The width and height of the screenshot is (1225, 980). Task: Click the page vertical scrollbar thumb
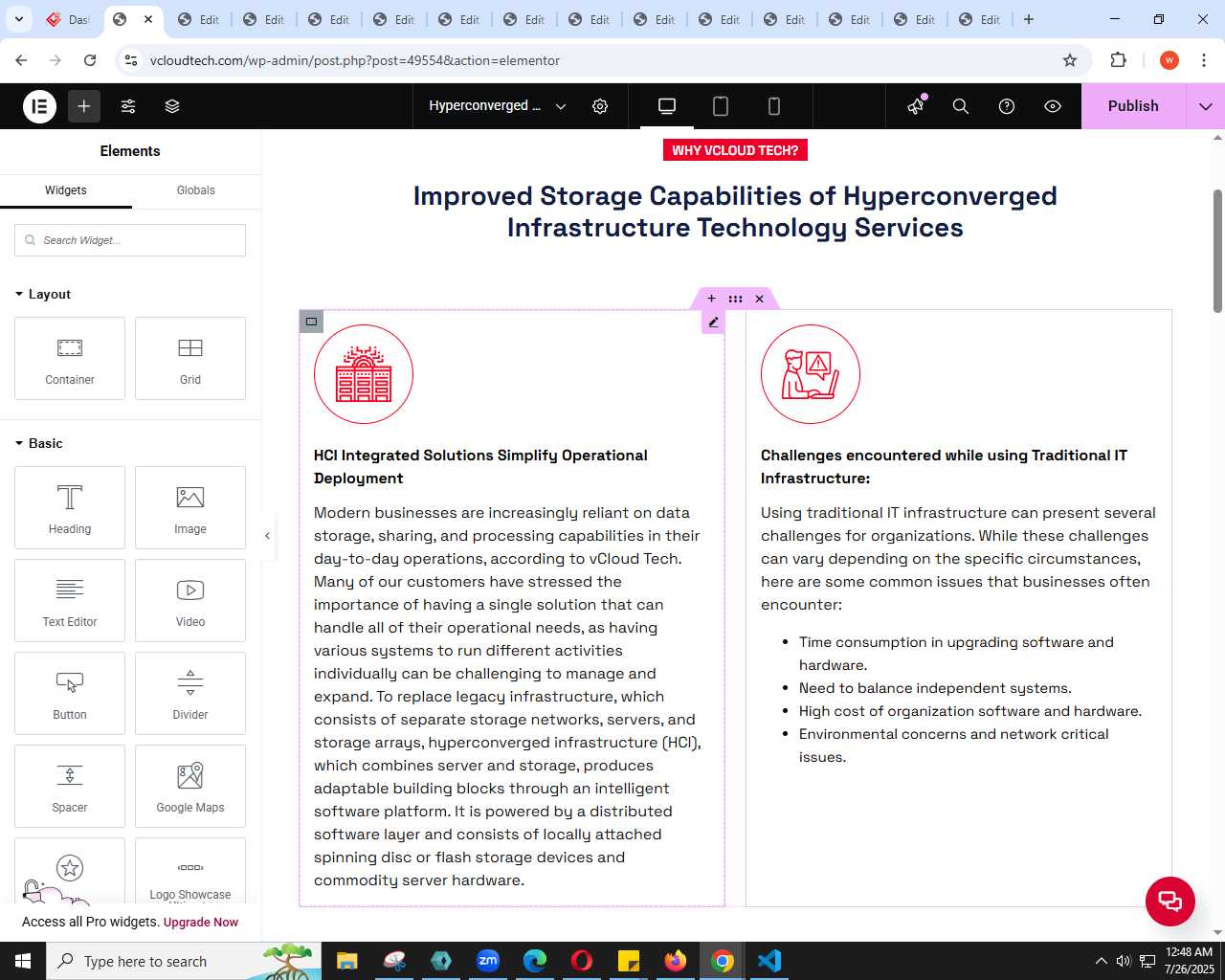[1217, 251]
